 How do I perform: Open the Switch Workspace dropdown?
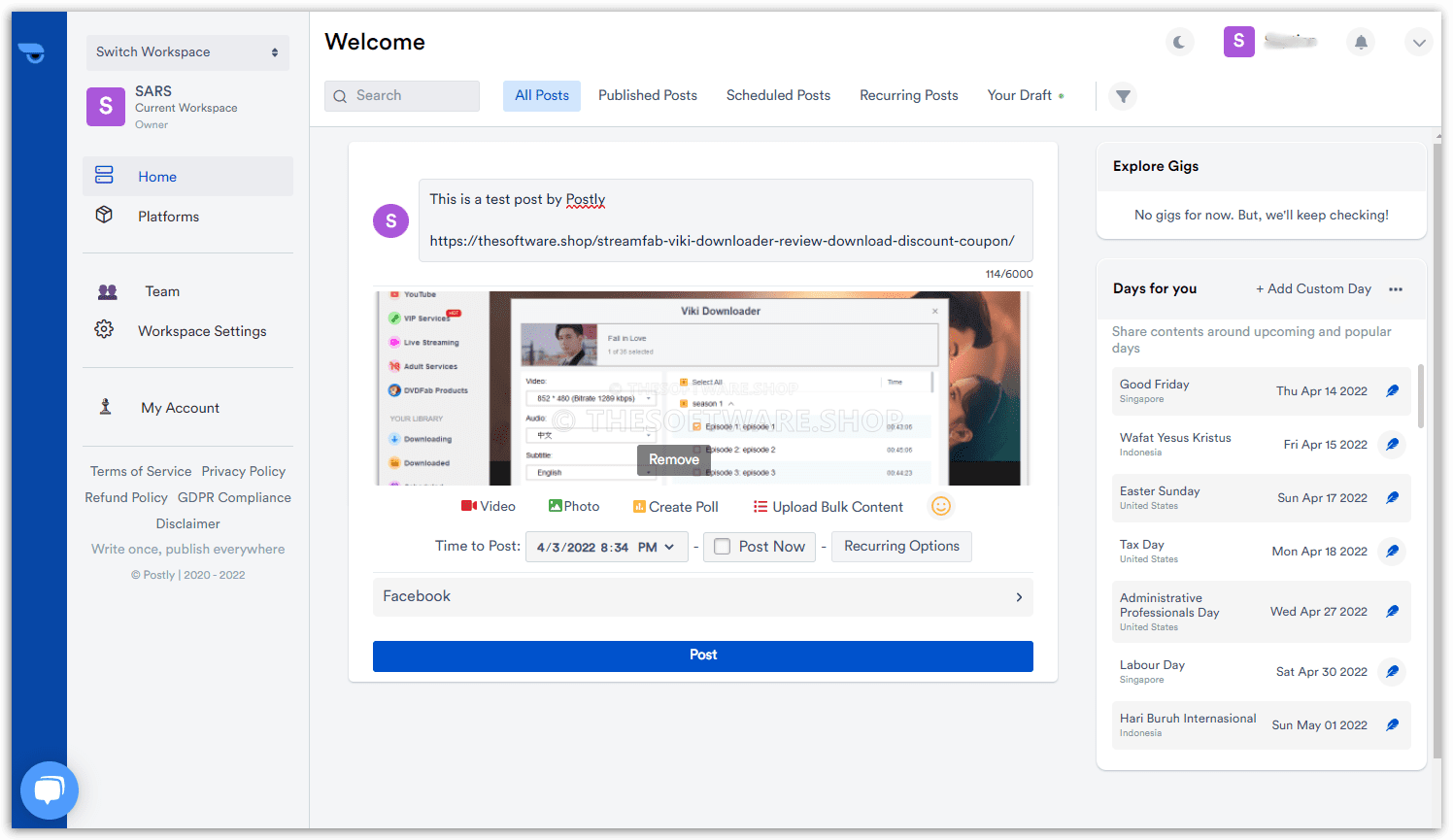click(187, 52)
